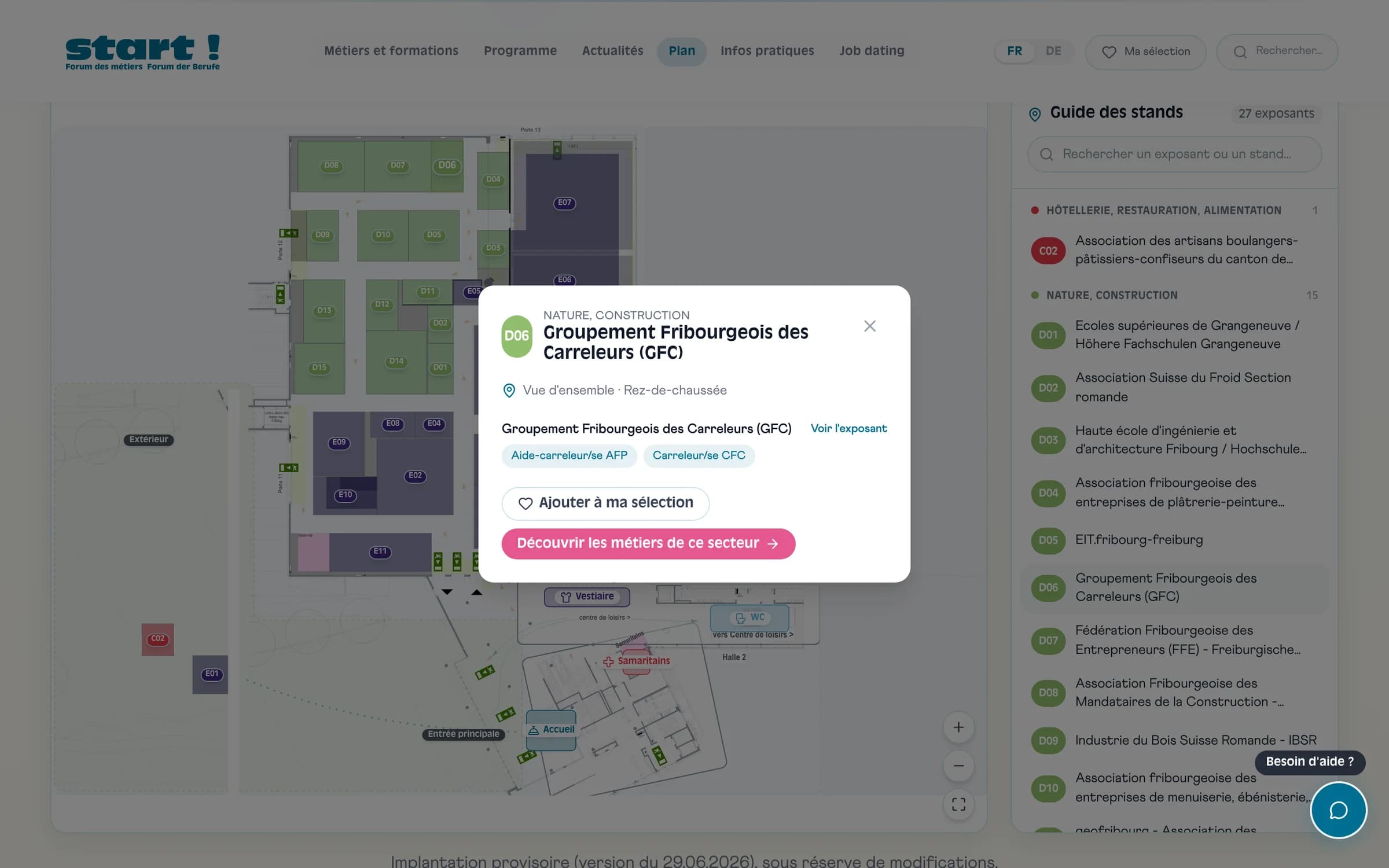Click the D13 stand marker on map

point(324,311)
